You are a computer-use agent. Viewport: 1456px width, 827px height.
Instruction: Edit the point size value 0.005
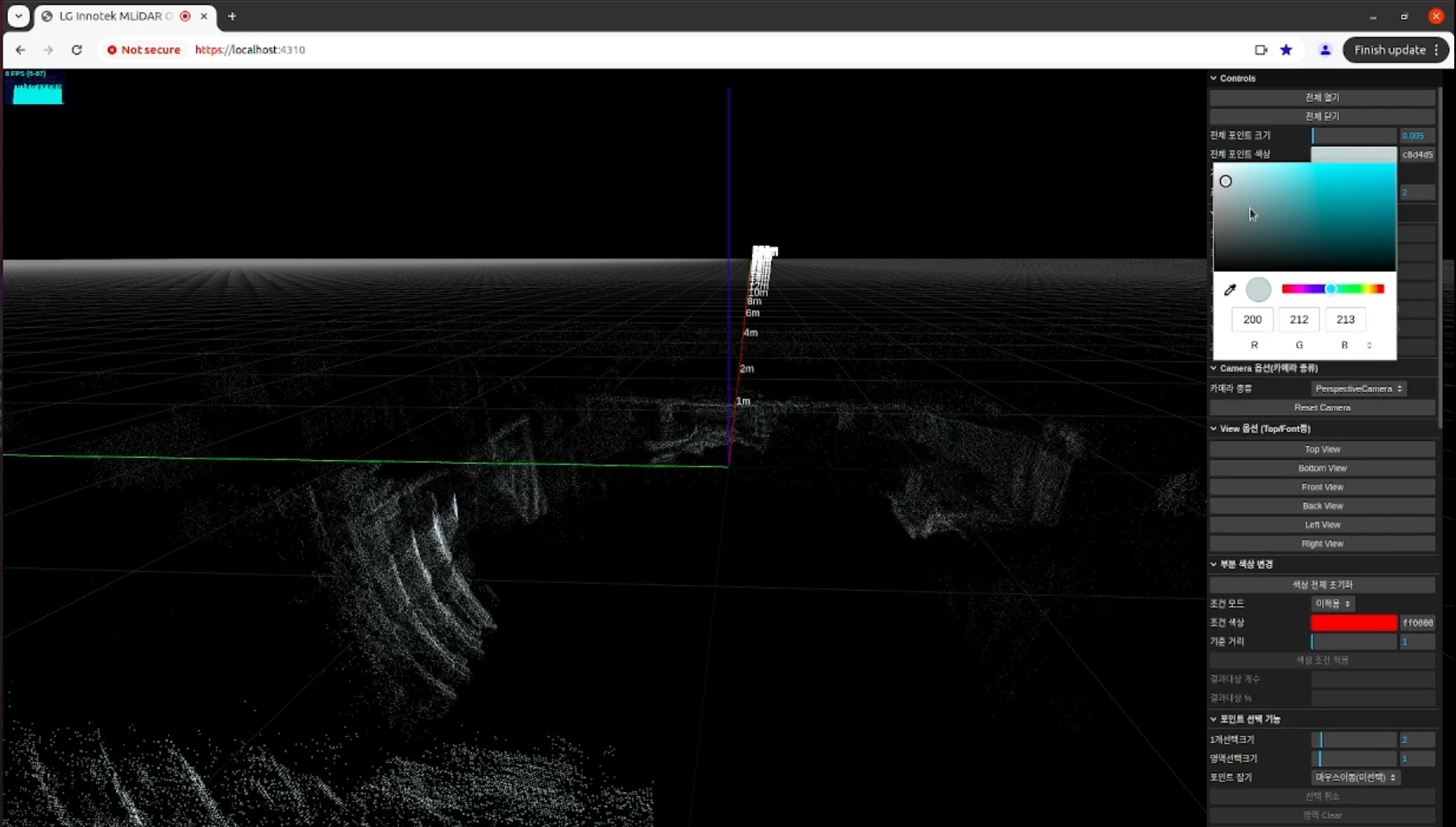(1417, 136)
